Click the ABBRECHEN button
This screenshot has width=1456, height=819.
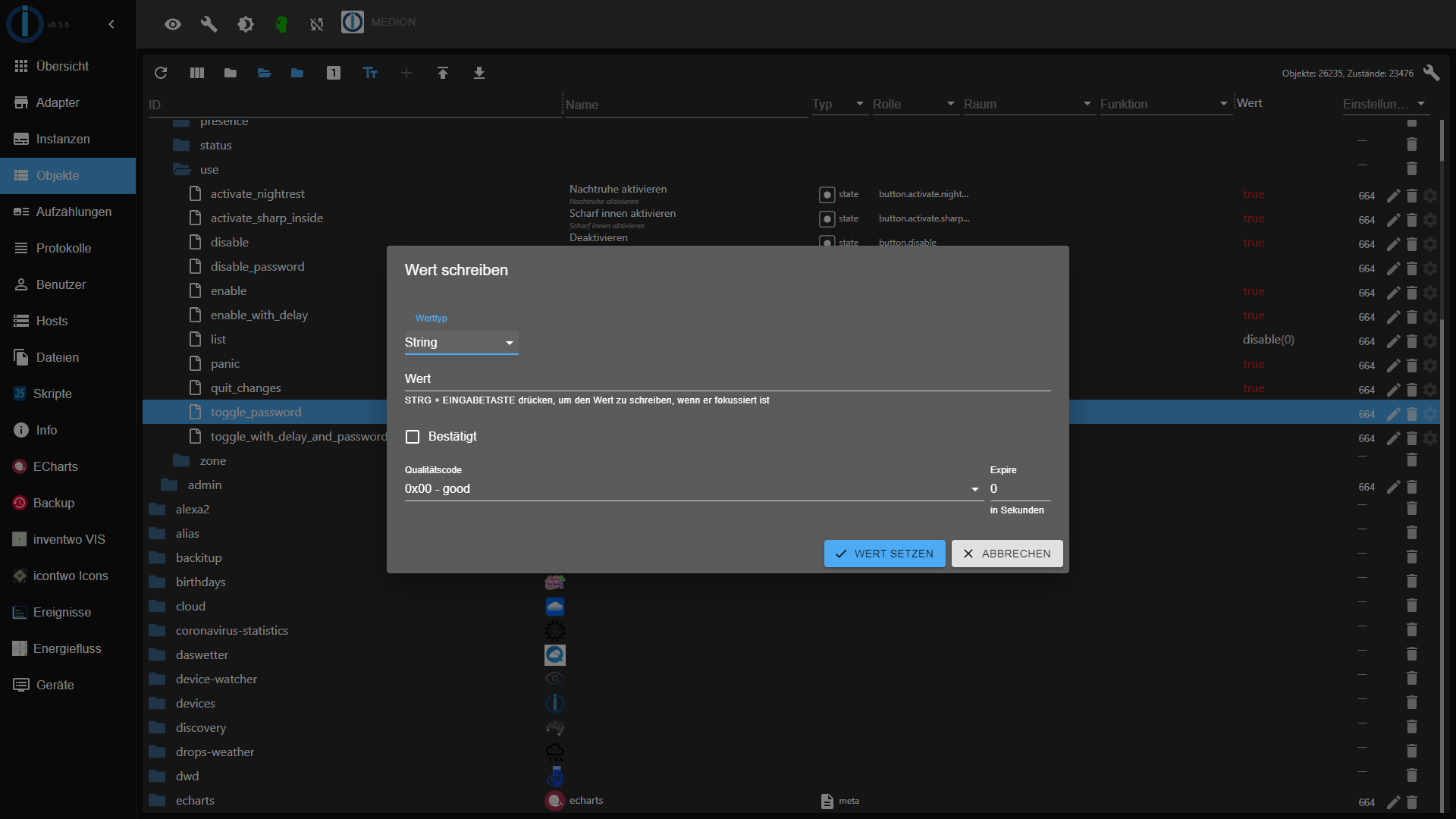coord(1007,554)
